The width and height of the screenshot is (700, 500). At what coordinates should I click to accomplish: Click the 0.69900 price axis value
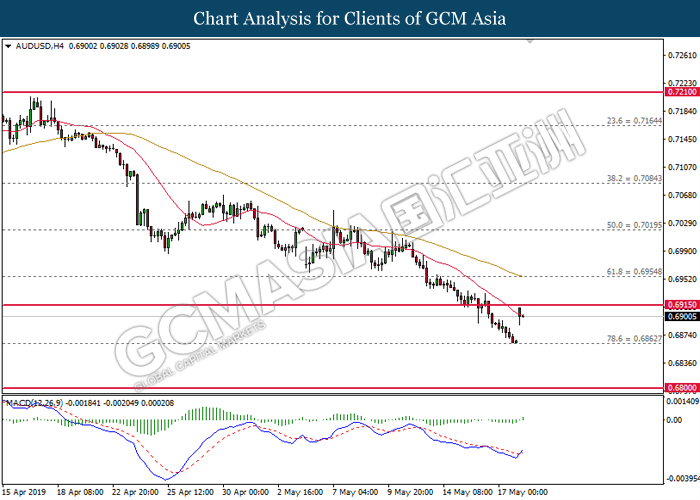tap(682, 251)
